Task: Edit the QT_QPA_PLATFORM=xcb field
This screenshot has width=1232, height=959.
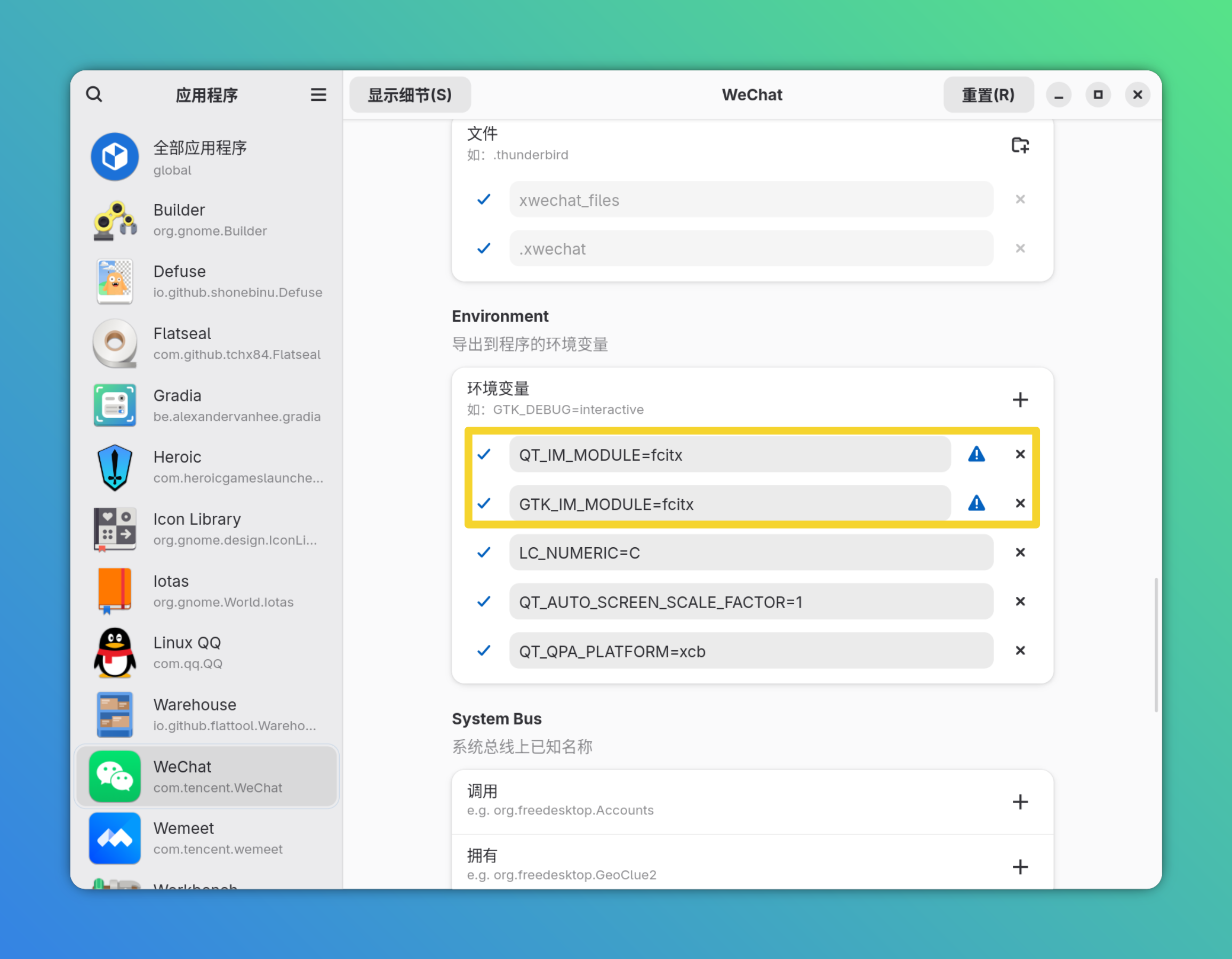Action: [x=751, y=650]
